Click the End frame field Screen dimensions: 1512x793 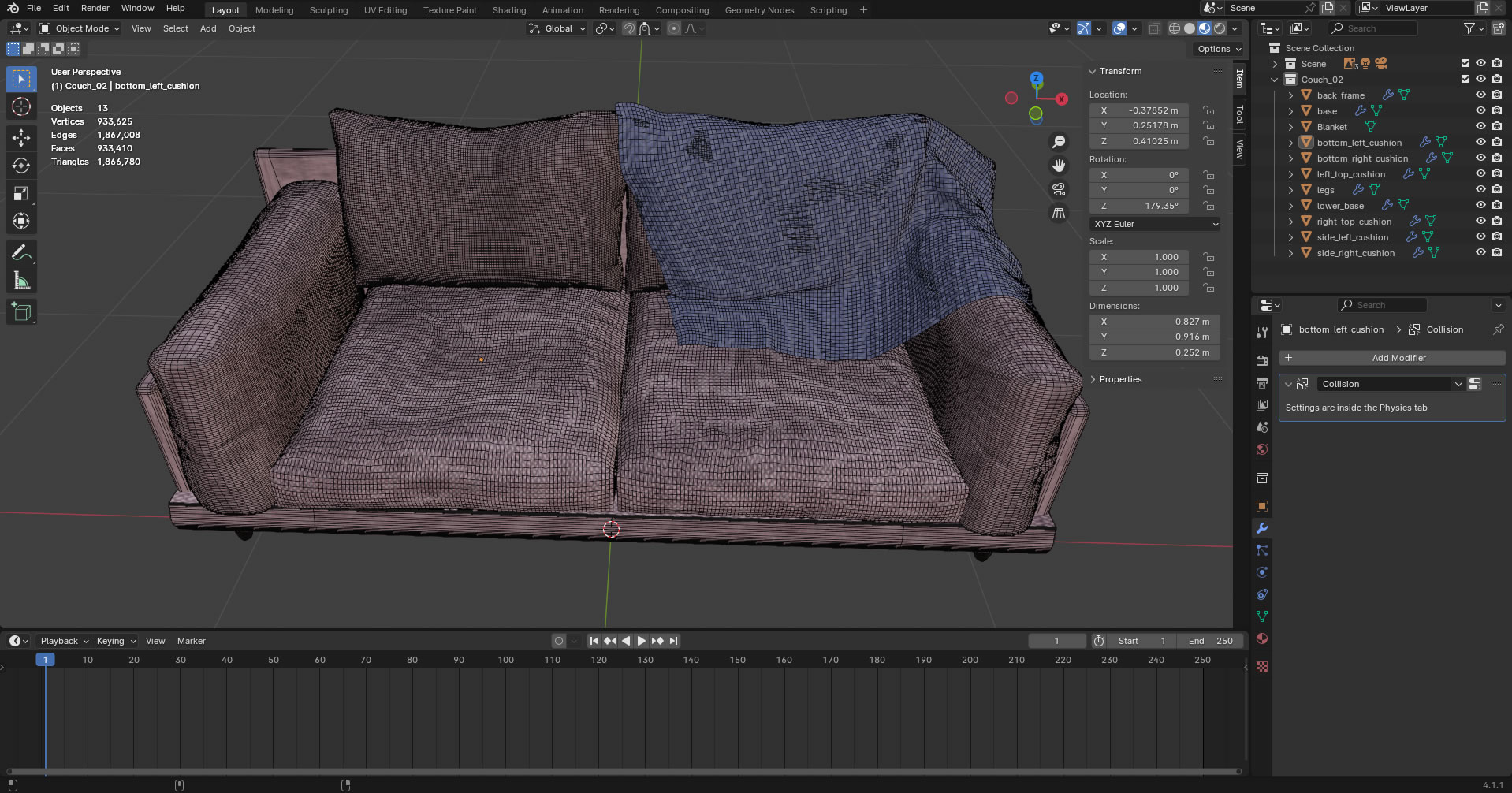pyautogui.click(x=1210, y=641)
